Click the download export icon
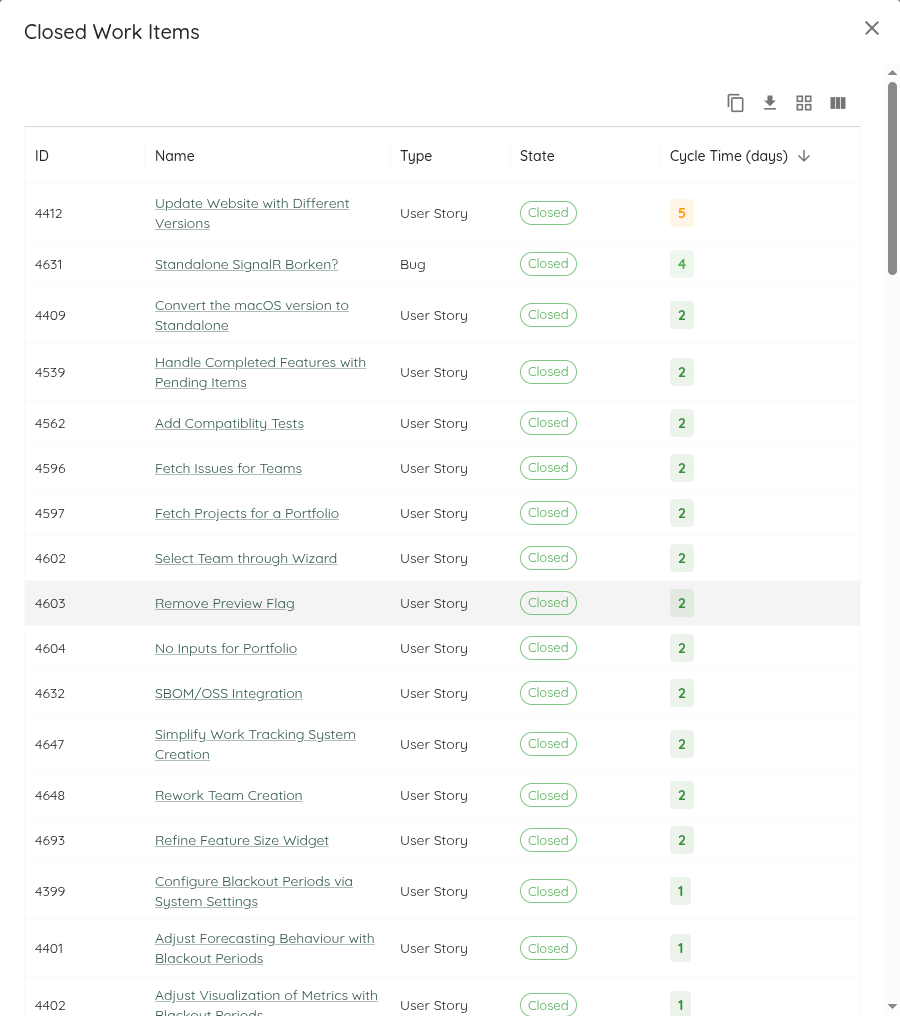900x1016 pixels. [x=770, y=103]
